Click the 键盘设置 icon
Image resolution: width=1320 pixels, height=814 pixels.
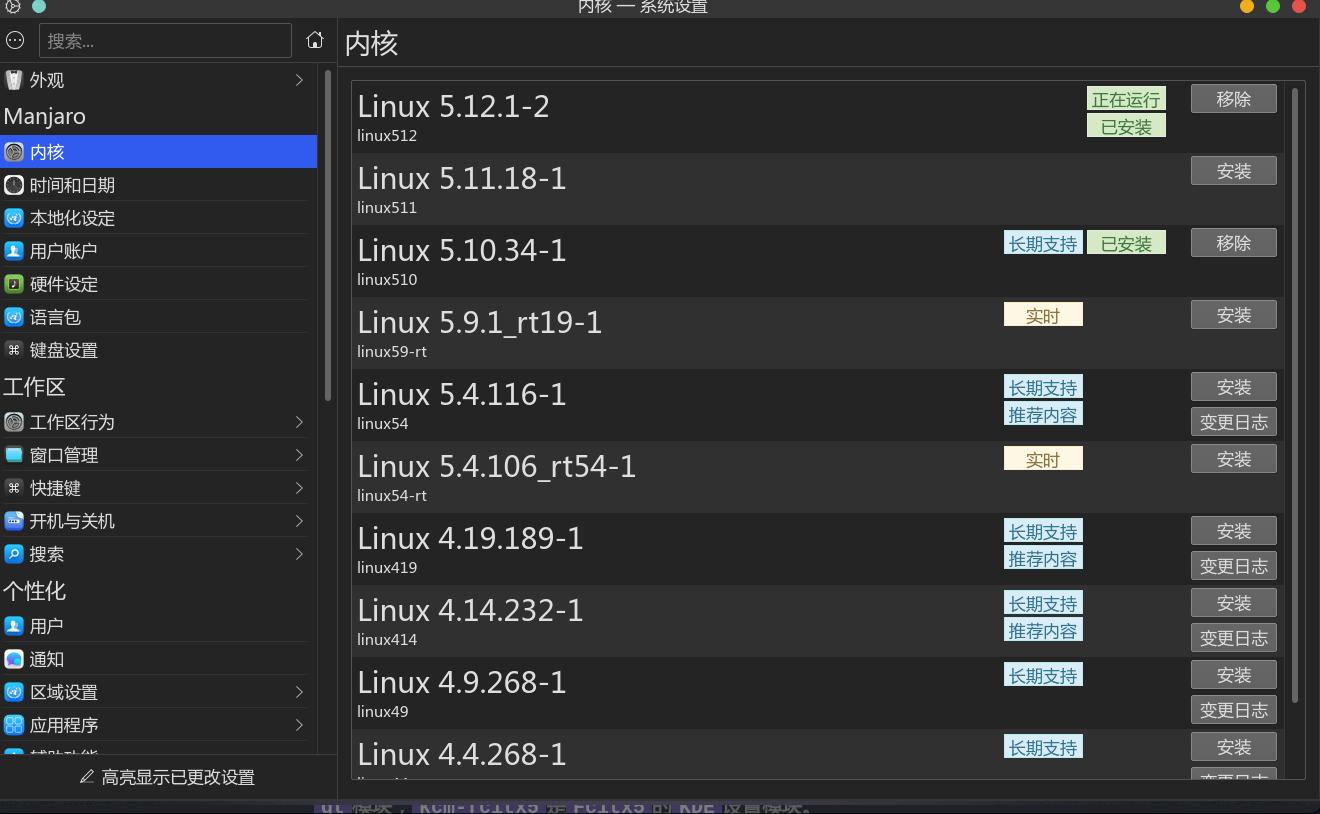(x=14, y=350)
